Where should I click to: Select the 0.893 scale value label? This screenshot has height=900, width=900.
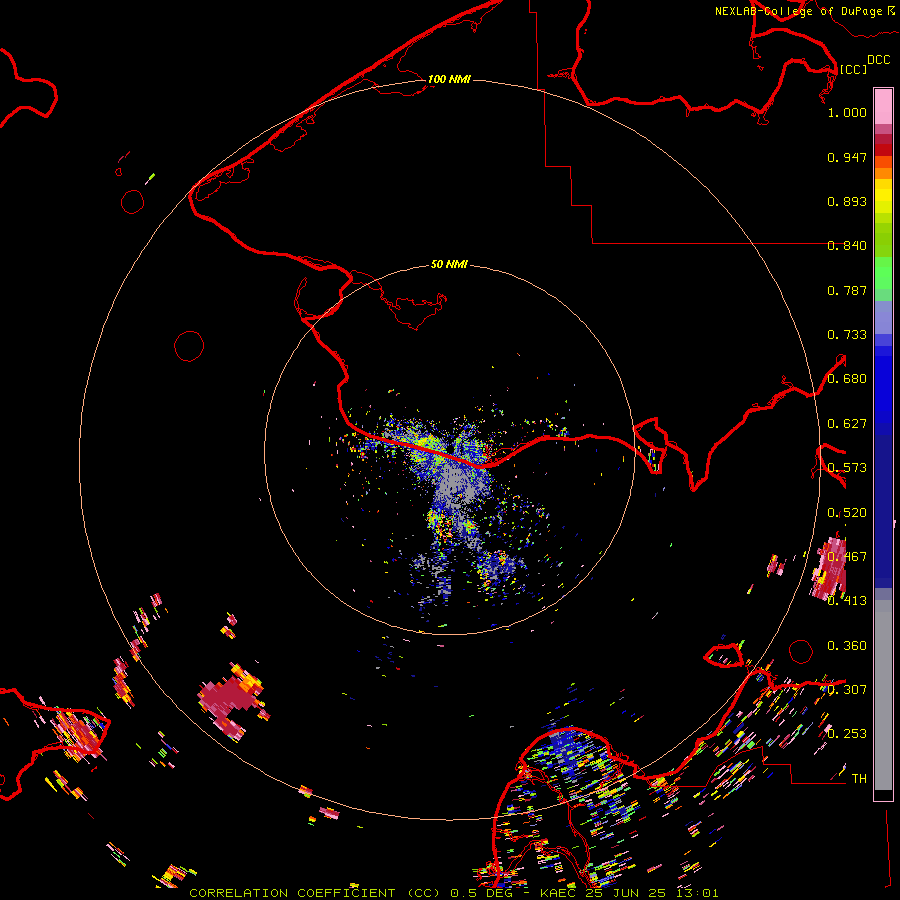tap(847, 201)
